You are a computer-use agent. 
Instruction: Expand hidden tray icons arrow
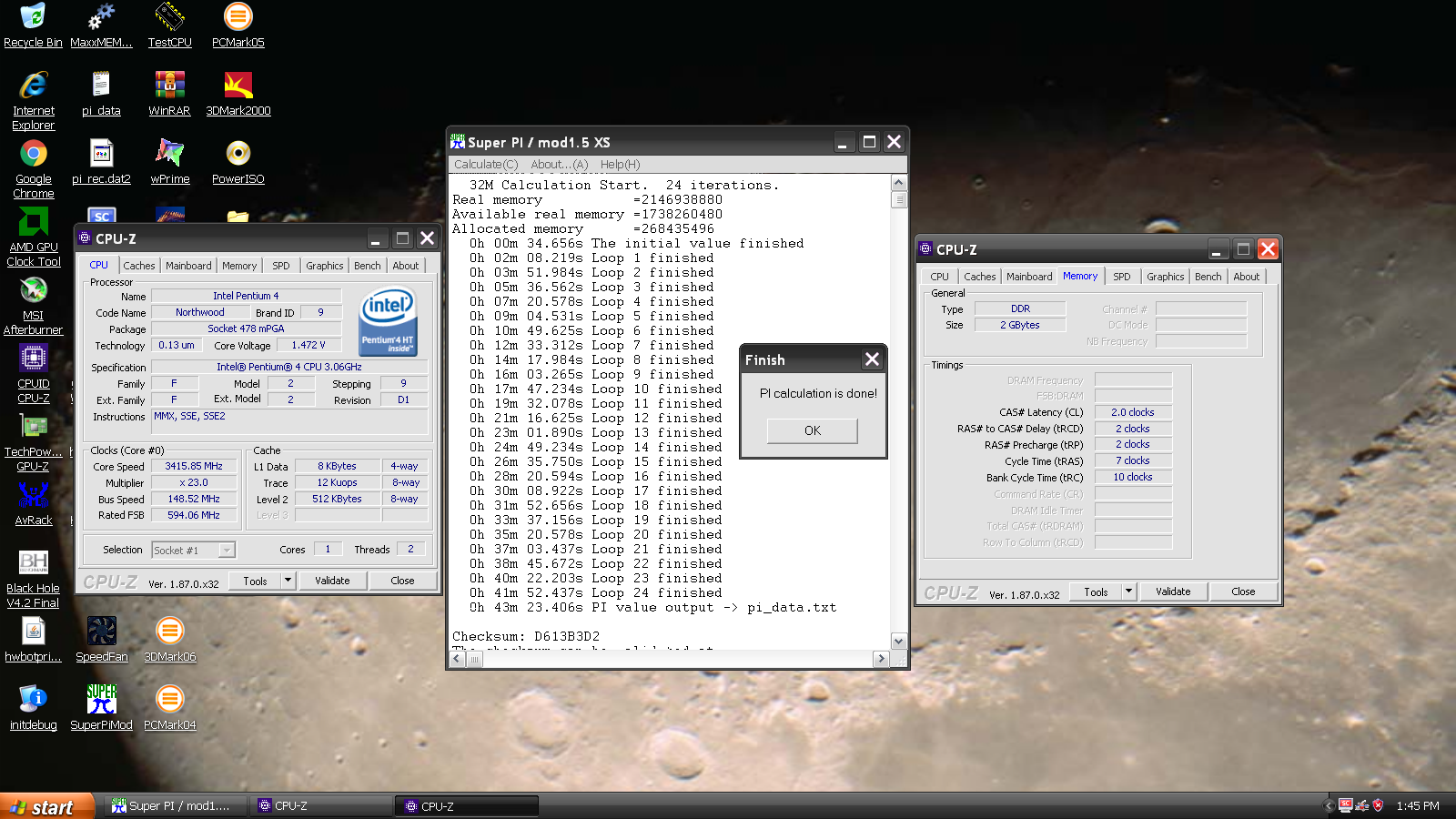pyautogui.click(x=1330, y=805)
